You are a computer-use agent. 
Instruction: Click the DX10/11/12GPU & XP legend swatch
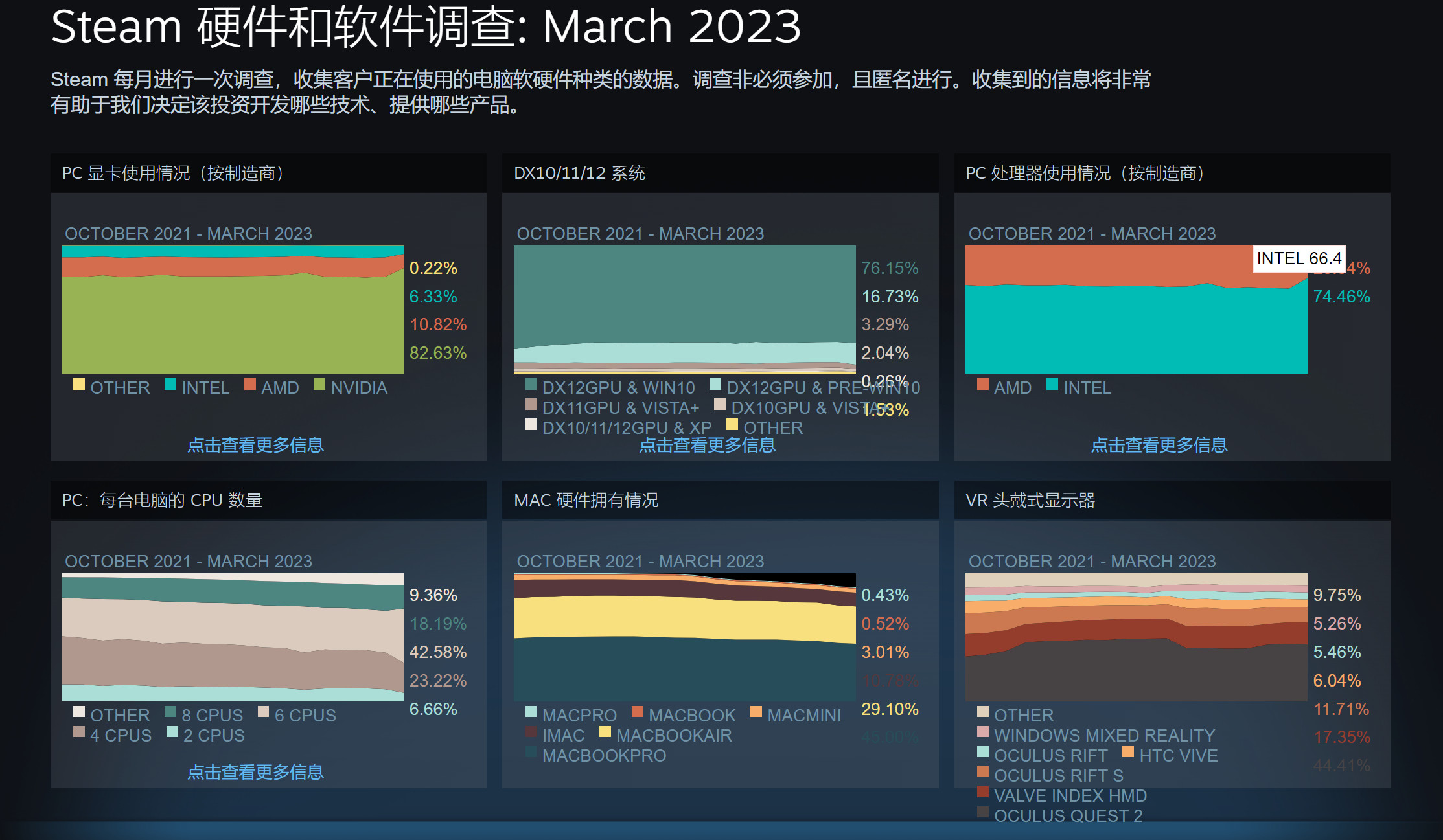pos(531,424)
